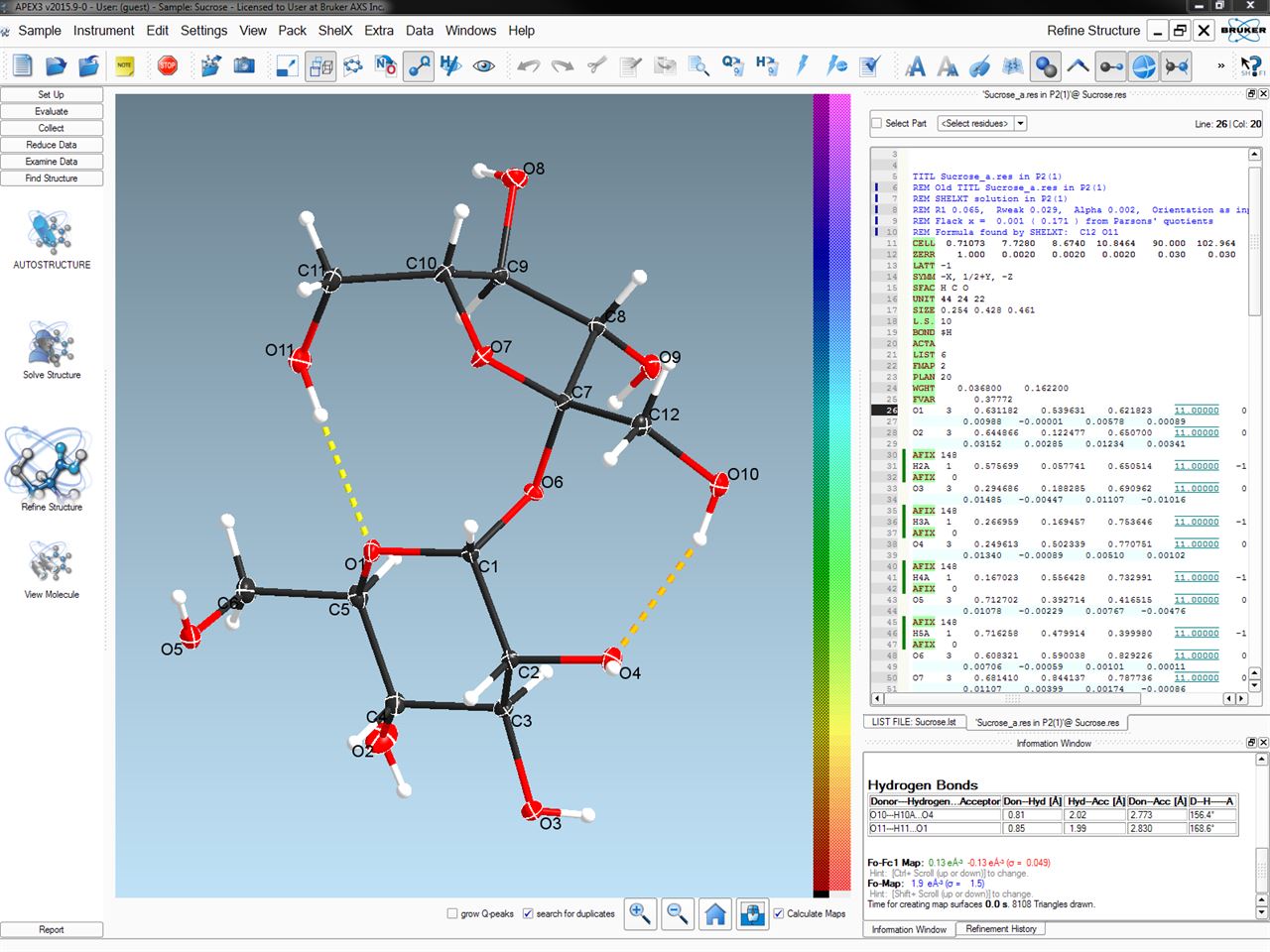Viewport: 1270px width, 952px height.
Task: Click the single lightning bolt icon
Action: 802,66
